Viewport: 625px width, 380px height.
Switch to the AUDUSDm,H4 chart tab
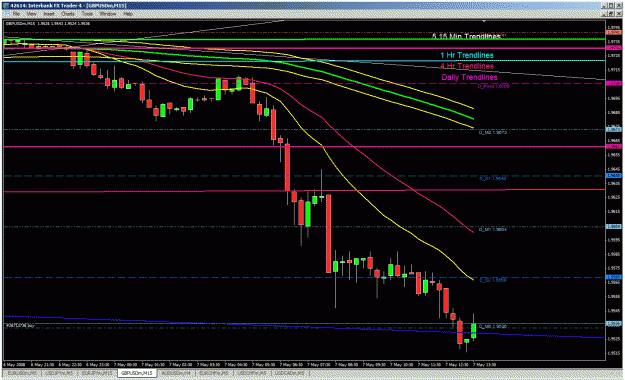176,373
